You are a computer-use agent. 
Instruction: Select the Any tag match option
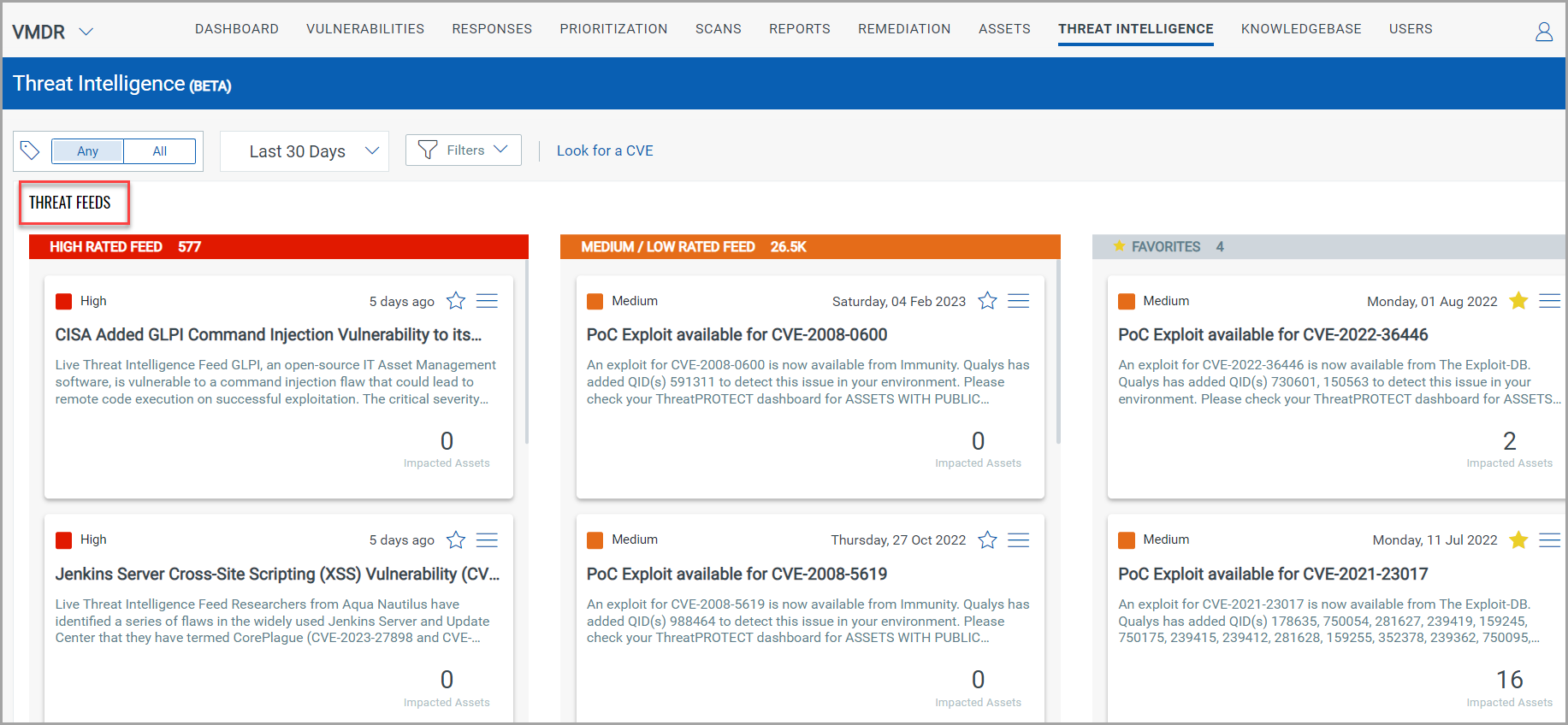(x=87, y=151)
